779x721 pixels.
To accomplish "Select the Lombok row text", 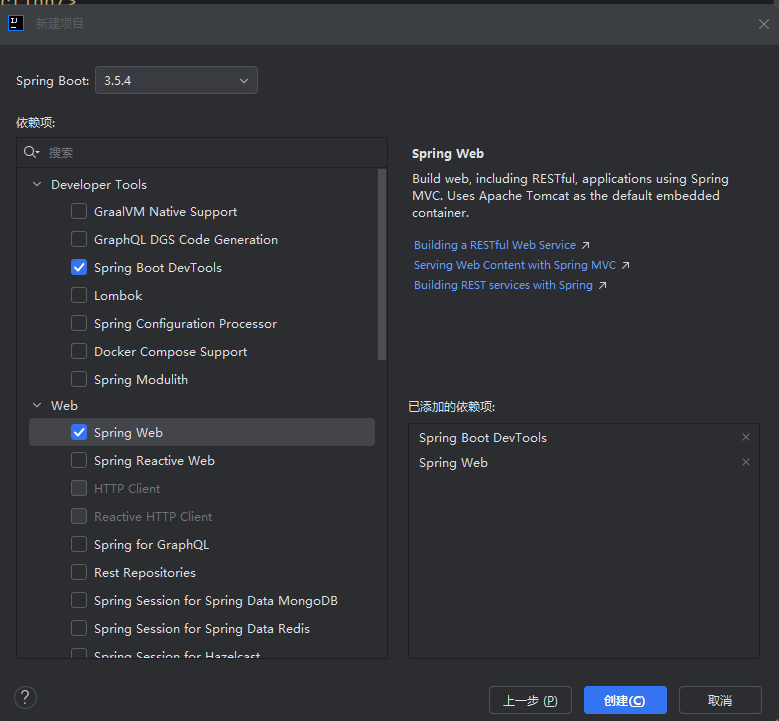I will (x=118, y=296).
